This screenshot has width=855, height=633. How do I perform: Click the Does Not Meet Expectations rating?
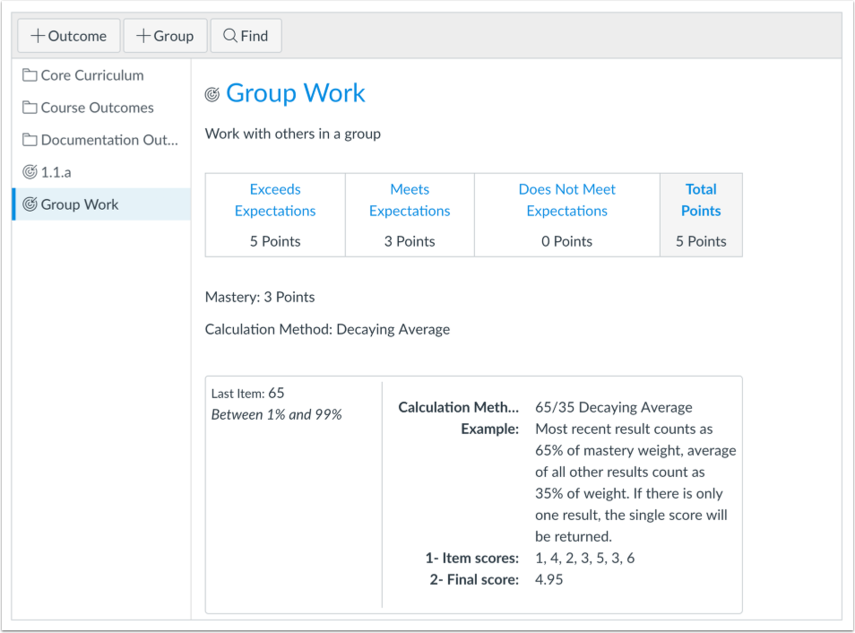(567, 200)
